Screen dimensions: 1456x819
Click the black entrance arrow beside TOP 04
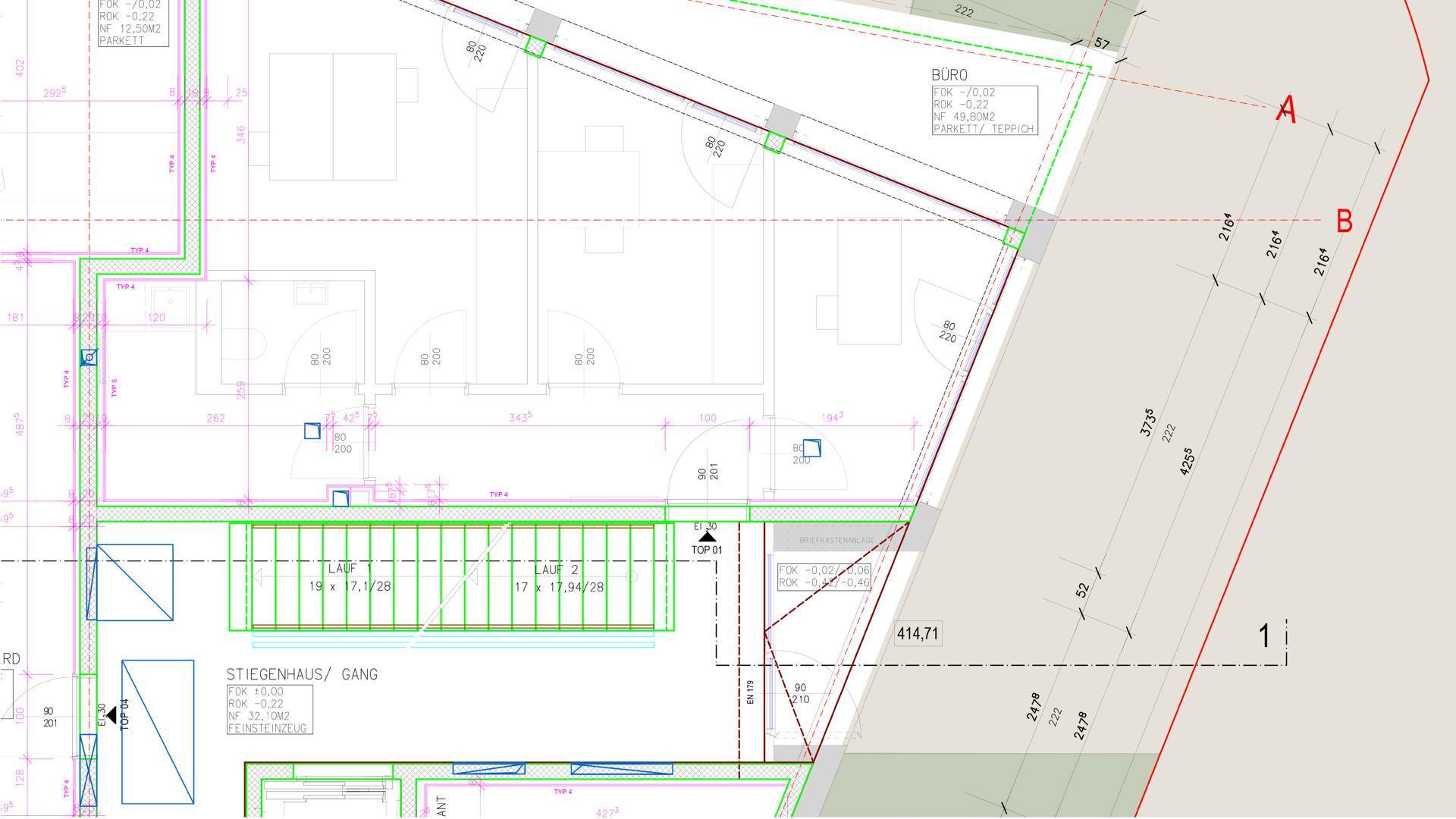[111, 714]
